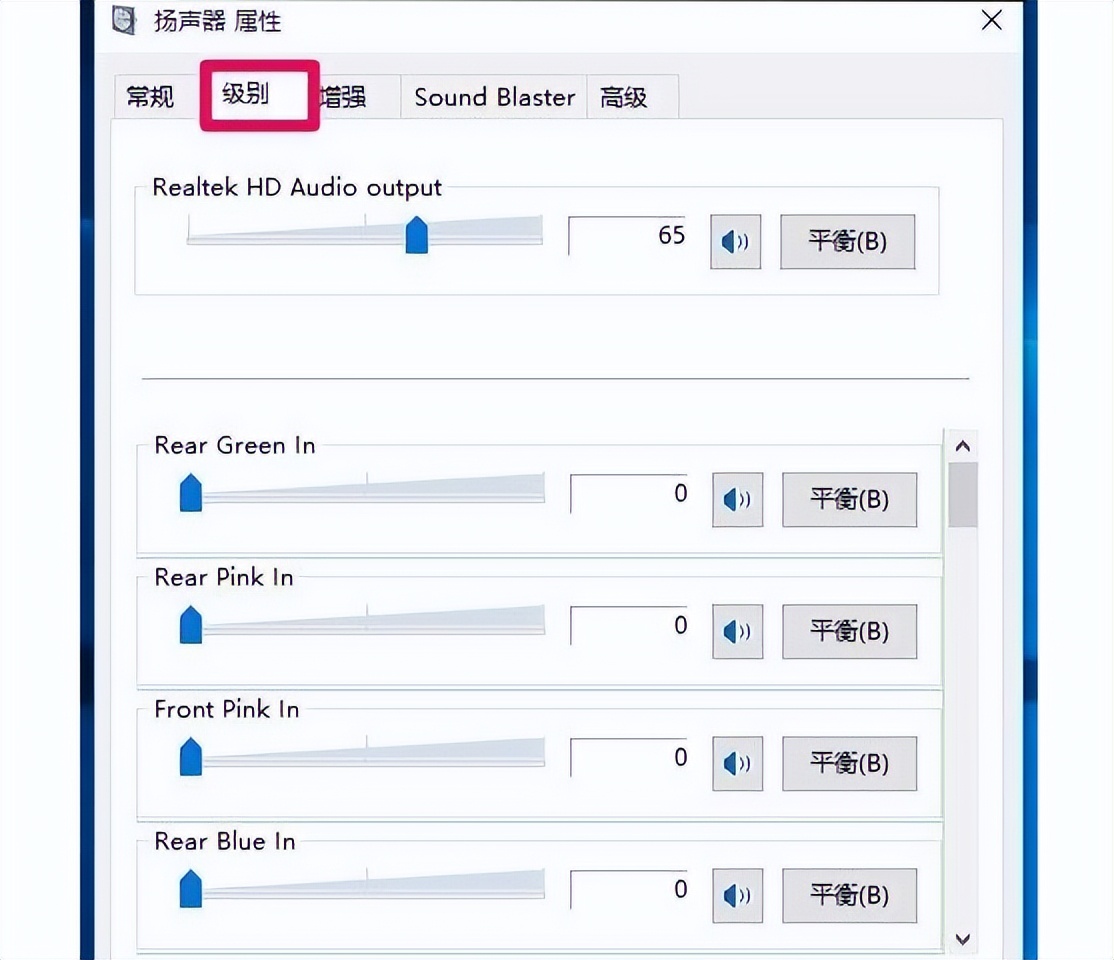Click the Rear Green In volume value box

(627, 493)
